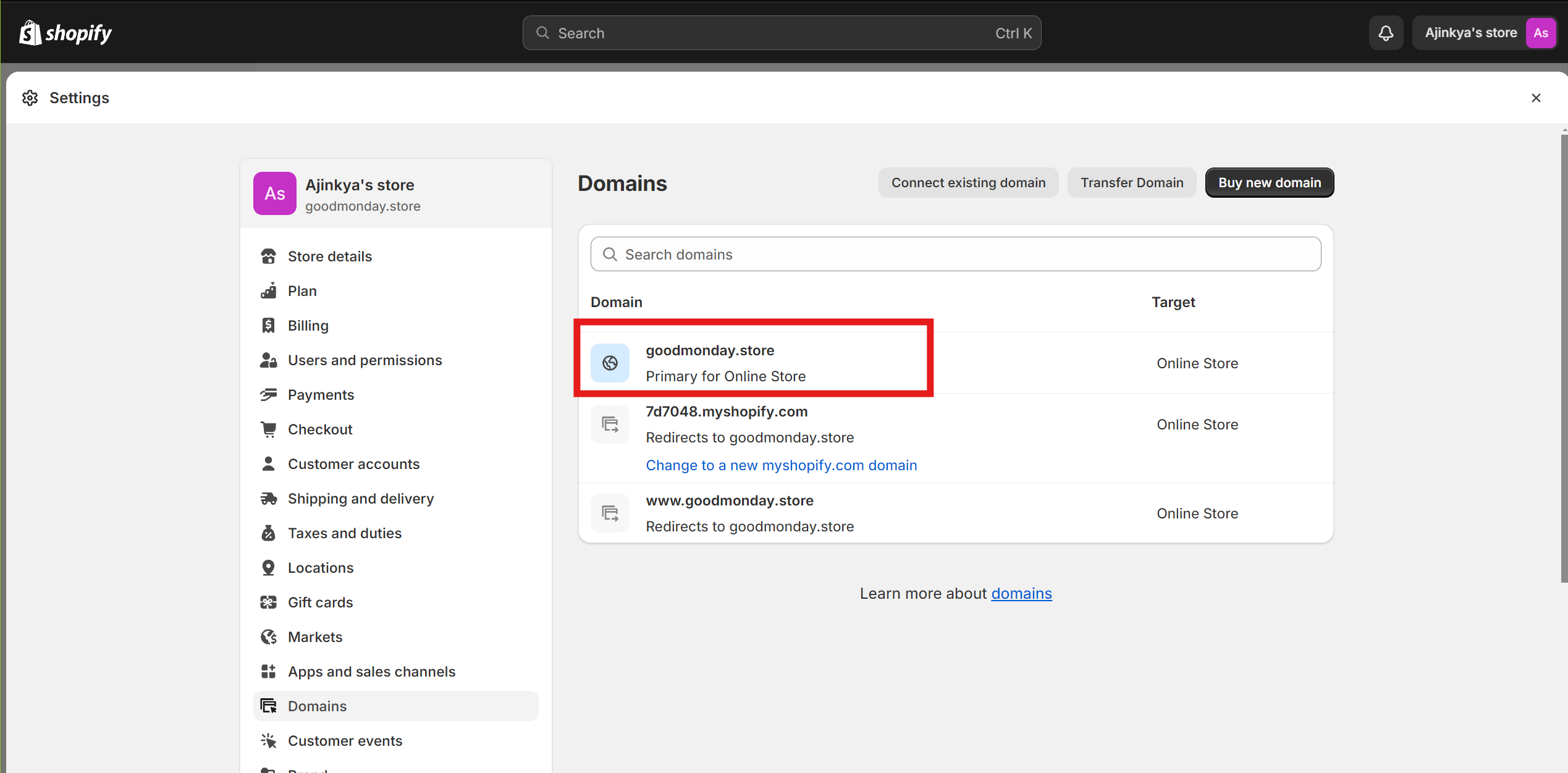Click the 7d7048.myshopify.com redirect icon
The height and width of the screenshot is (773, 1568).
point(610,425)
